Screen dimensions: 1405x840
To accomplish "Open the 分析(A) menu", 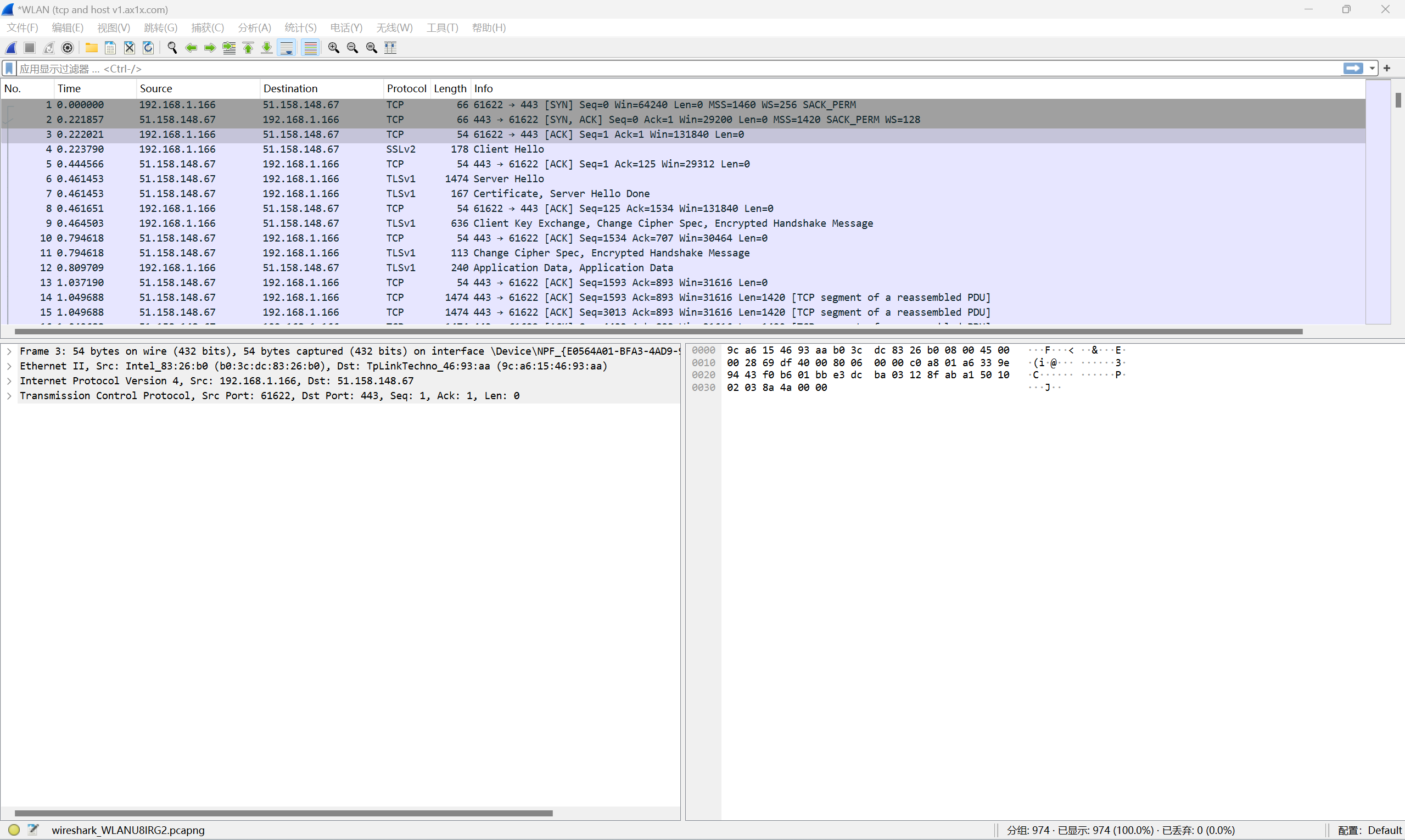I will click(x=254, y=28).
